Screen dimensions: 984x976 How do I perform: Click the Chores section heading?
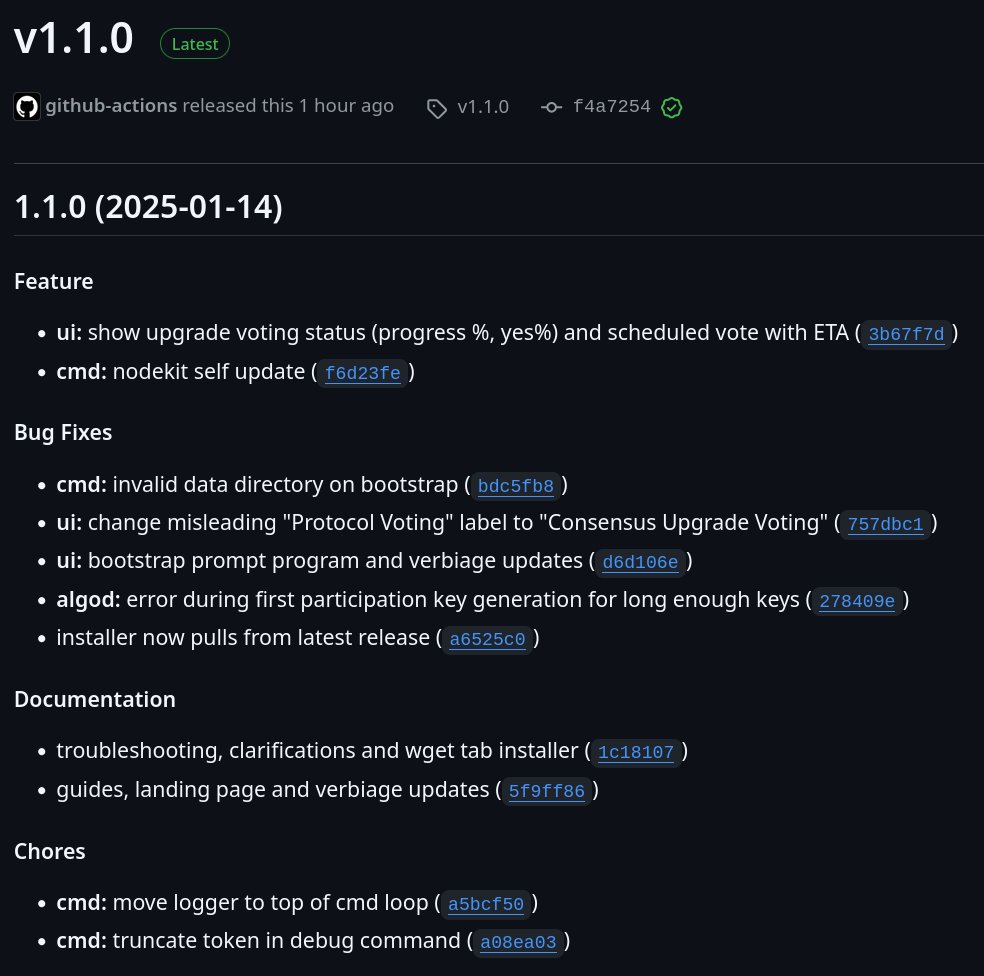point(50,851)
